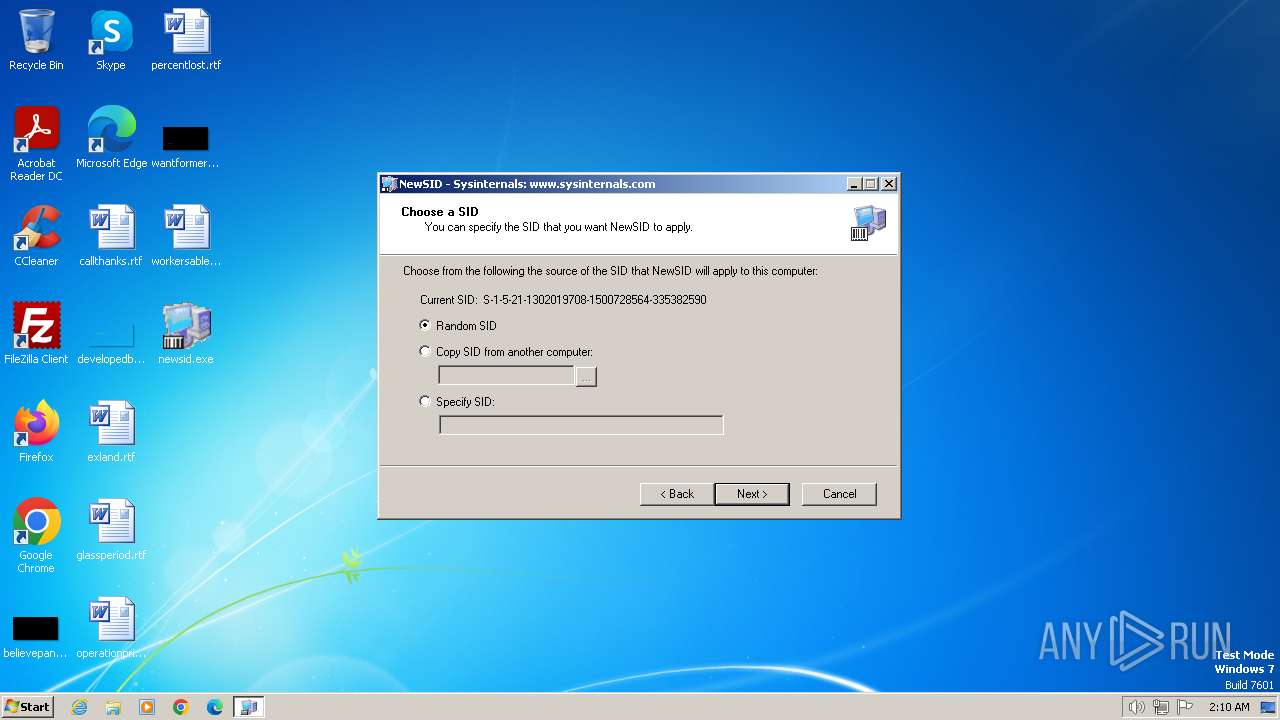
Task: Click the computer name input field
Action: pyautogui.click(x=506, y=376)
